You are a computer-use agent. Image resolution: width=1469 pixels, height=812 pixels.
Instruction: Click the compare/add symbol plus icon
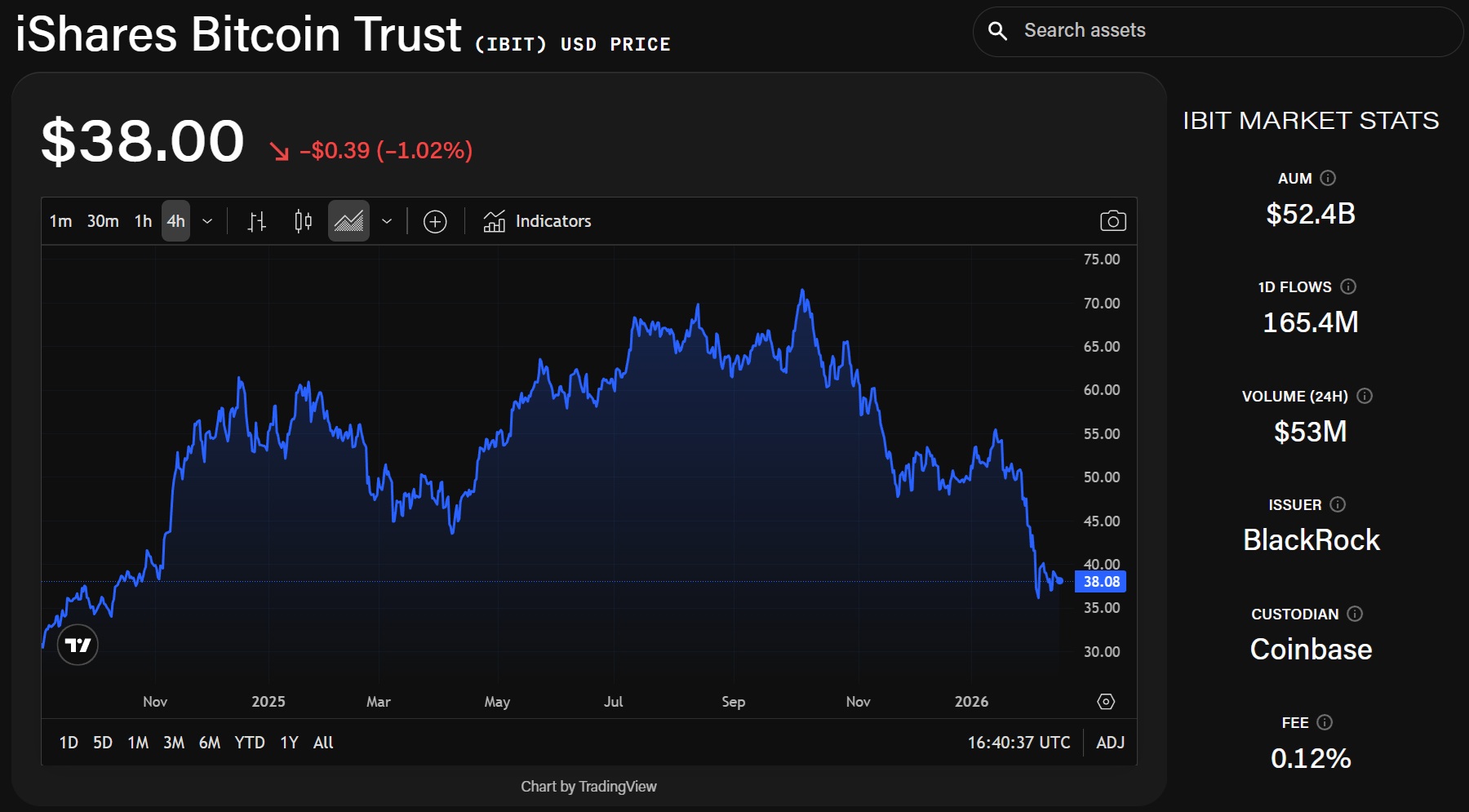pos(435,221)
